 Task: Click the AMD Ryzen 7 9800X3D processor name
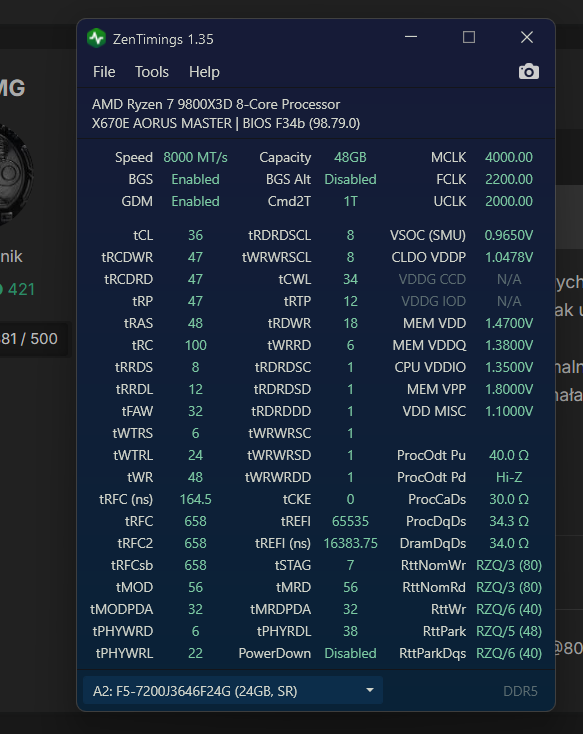pos(216,104)
